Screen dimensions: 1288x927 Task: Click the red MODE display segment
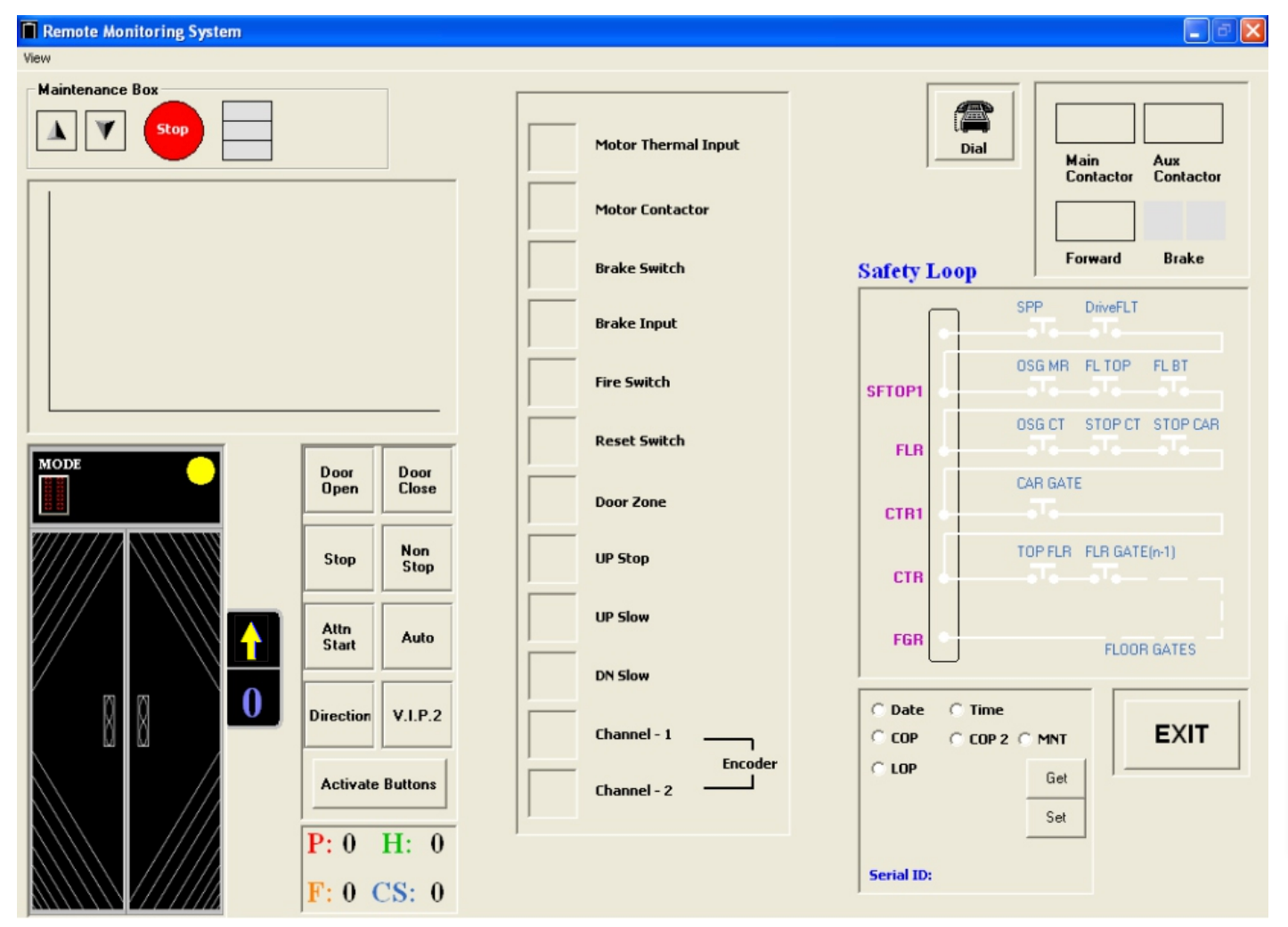(x=53, y=494)
